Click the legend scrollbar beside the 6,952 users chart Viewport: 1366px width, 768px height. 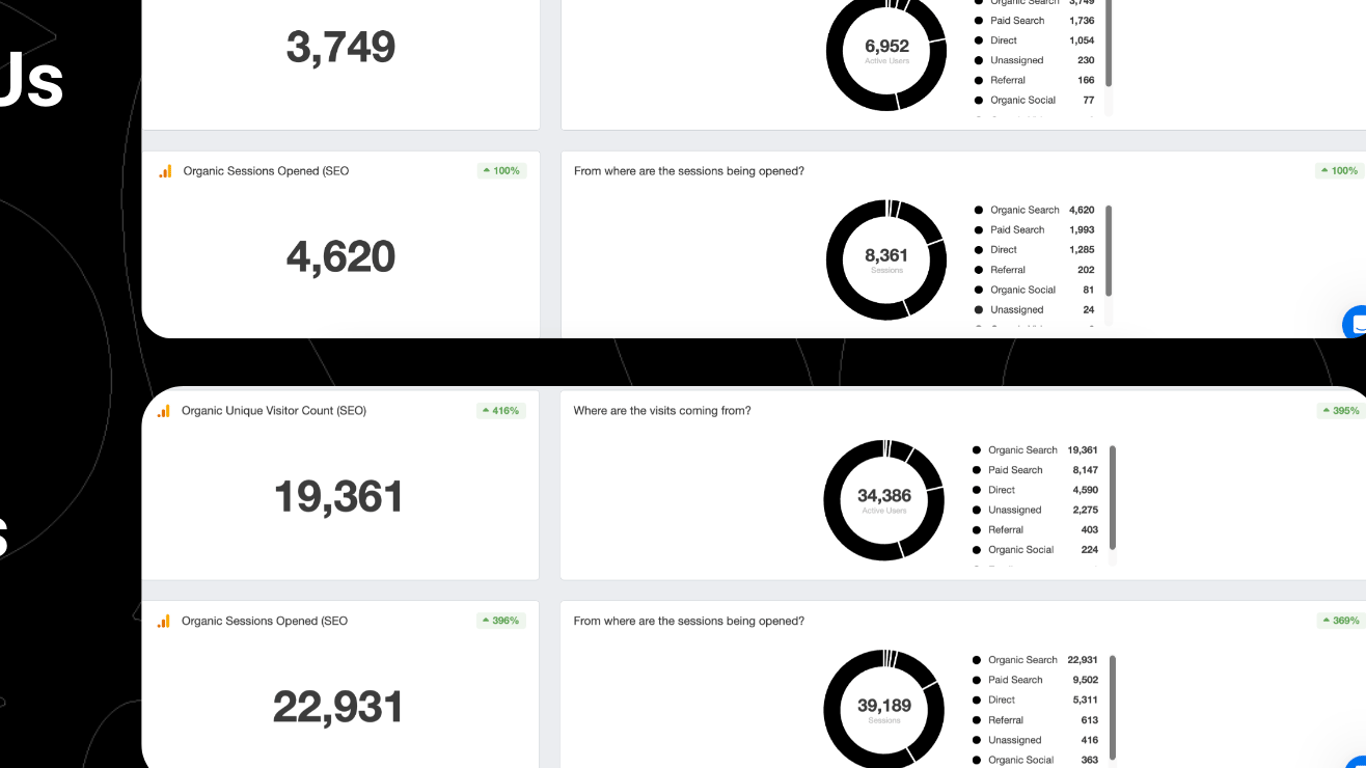coord(1109,45)
